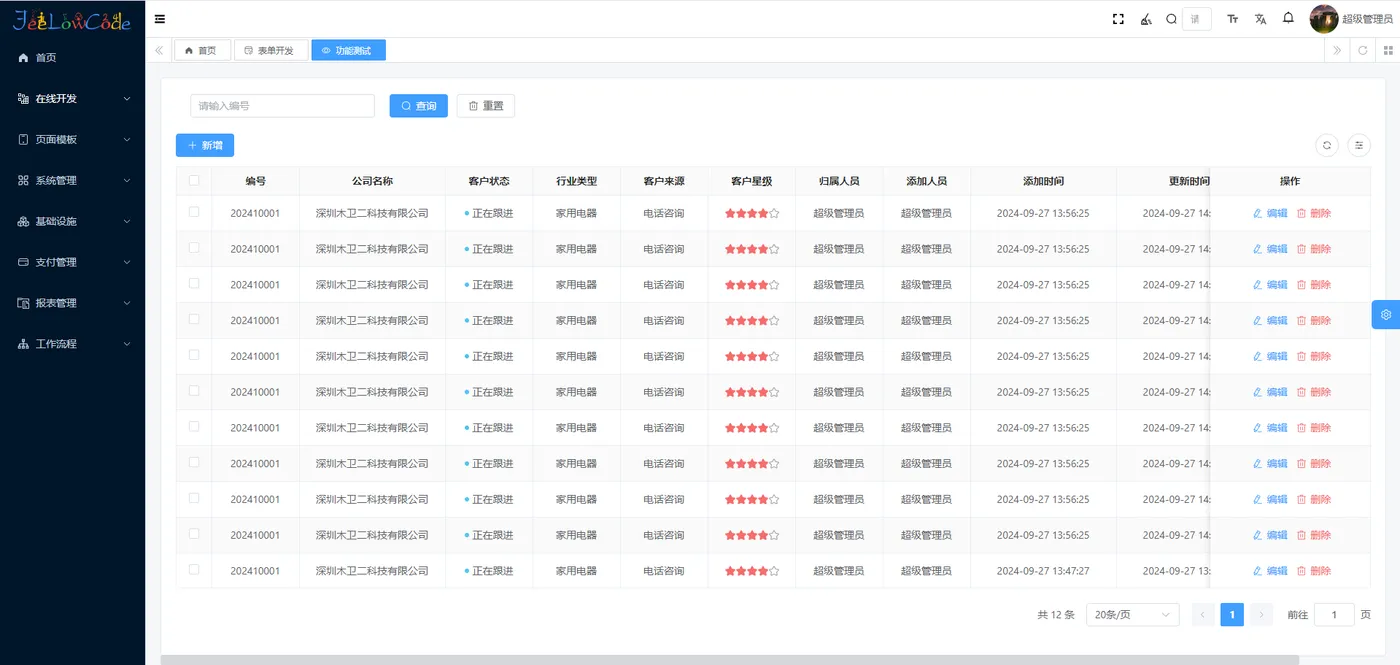This screenshot has width=1400, height=665.
Task: Open the floating gear settings on right edge
Action: pos(1385,314)
